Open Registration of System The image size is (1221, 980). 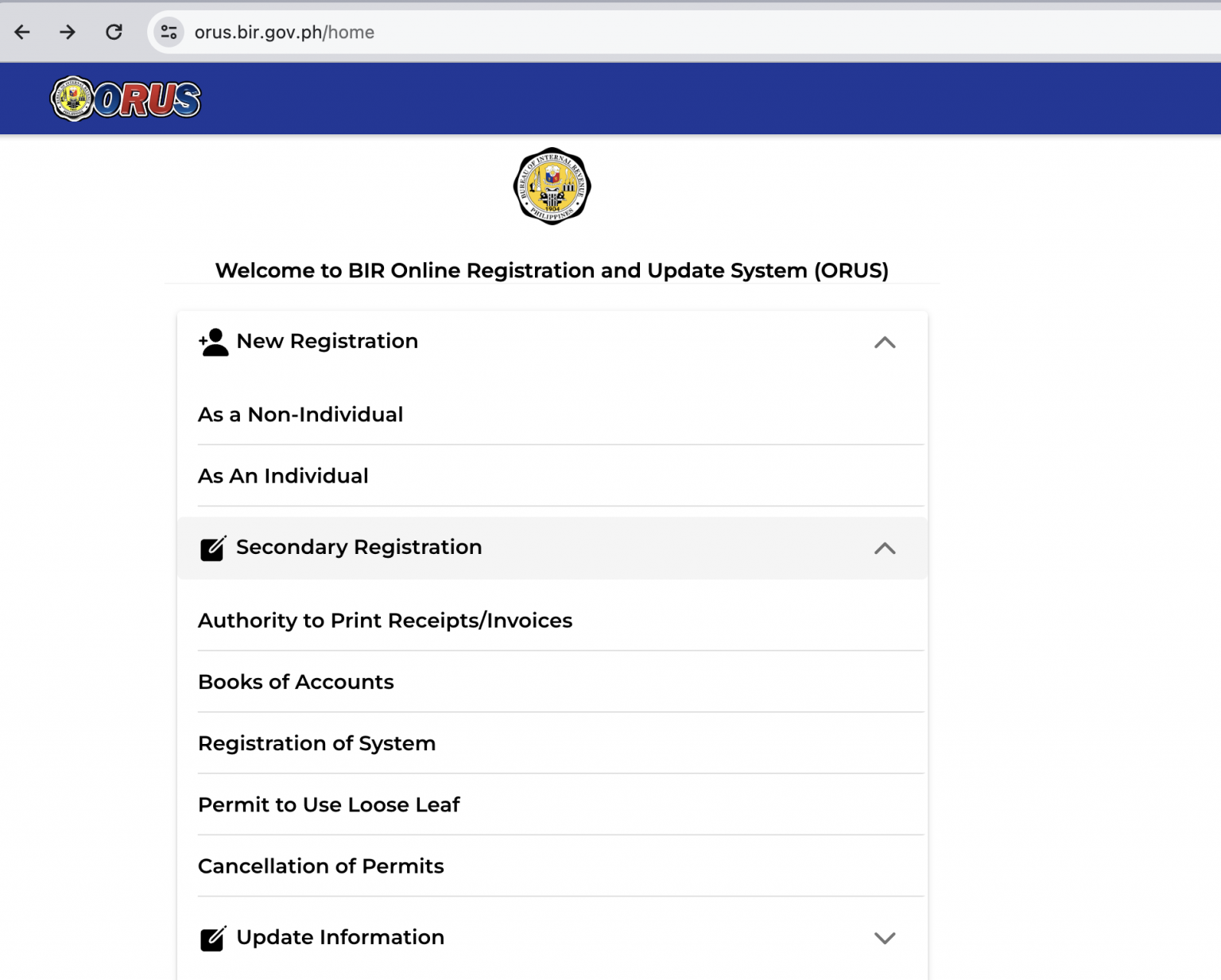(x=317, y=743)
